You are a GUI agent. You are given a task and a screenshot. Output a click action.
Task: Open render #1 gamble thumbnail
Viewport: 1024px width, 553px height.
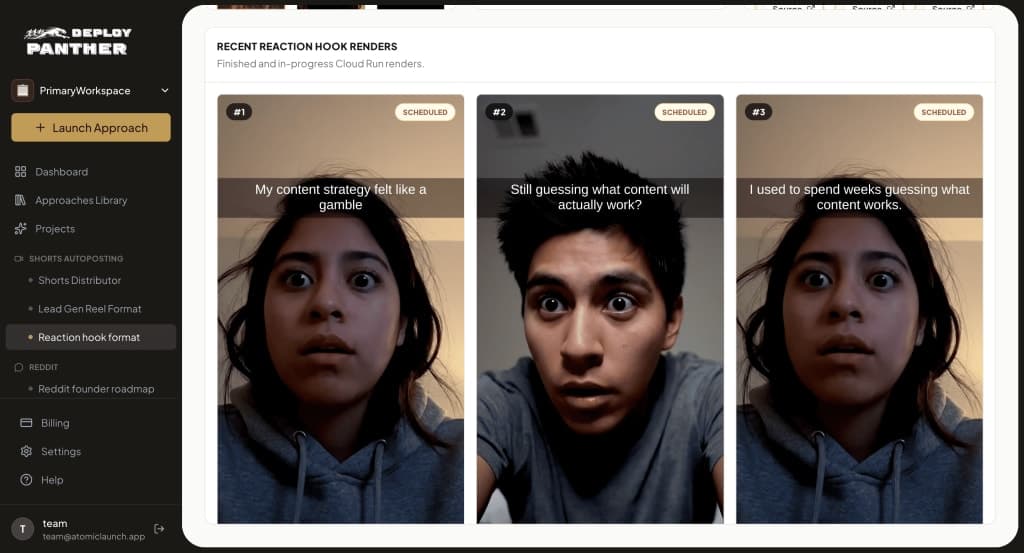(341, 309)
